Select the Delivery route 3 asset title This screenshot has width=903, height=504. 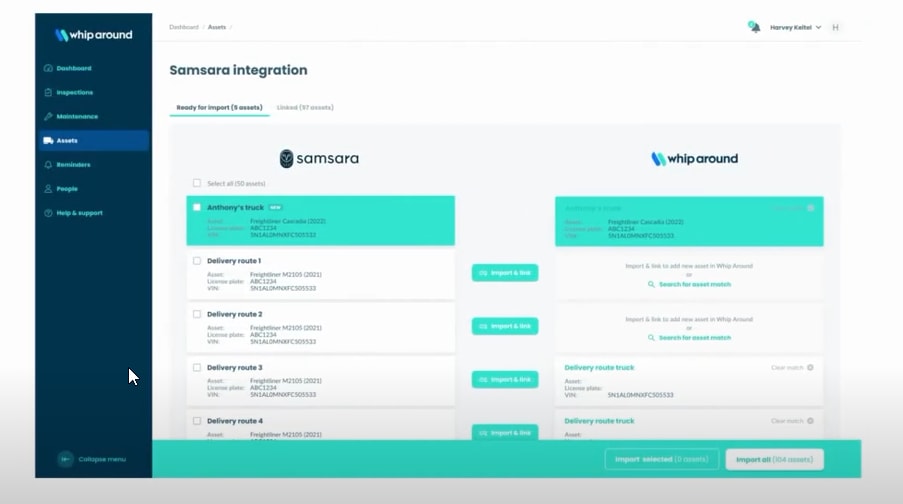pyautogui.click(x=234, y=367)
